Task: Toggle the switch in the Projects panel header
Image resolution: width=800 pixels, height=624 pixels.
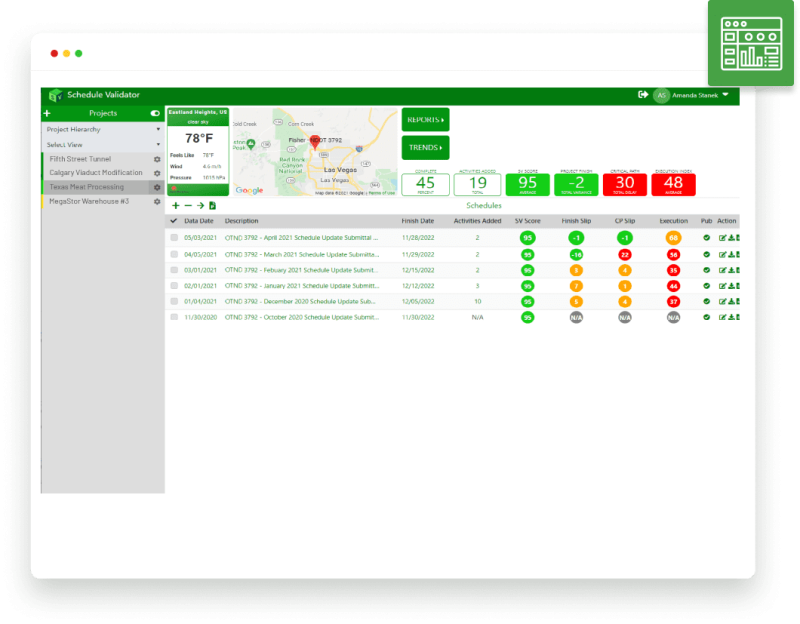Action: click(153, 113)
